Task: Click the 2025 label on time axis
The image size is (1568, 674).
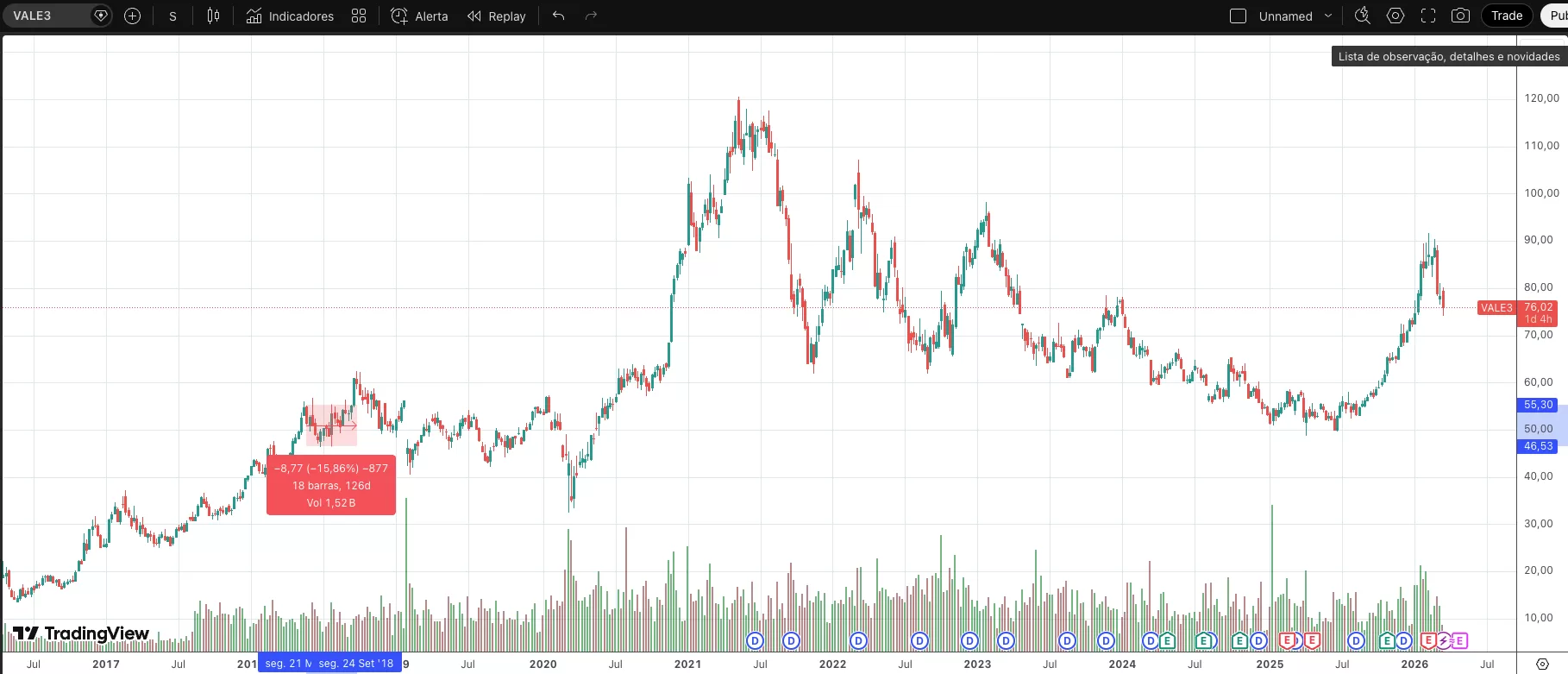Action: (x=1270, y=665)
